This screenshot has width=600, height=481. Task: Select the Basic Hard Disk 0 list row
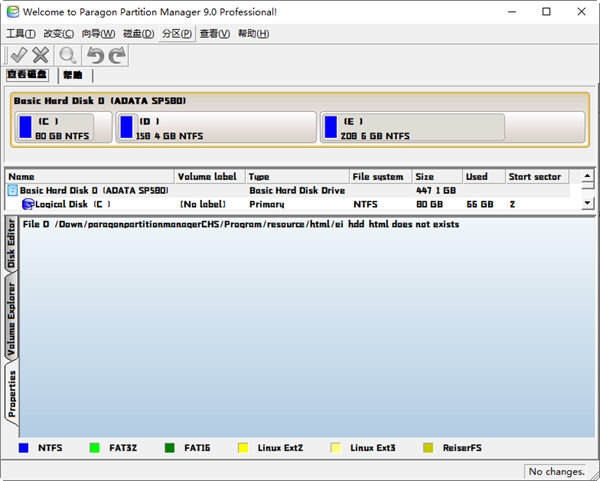[x=288, y=190]
